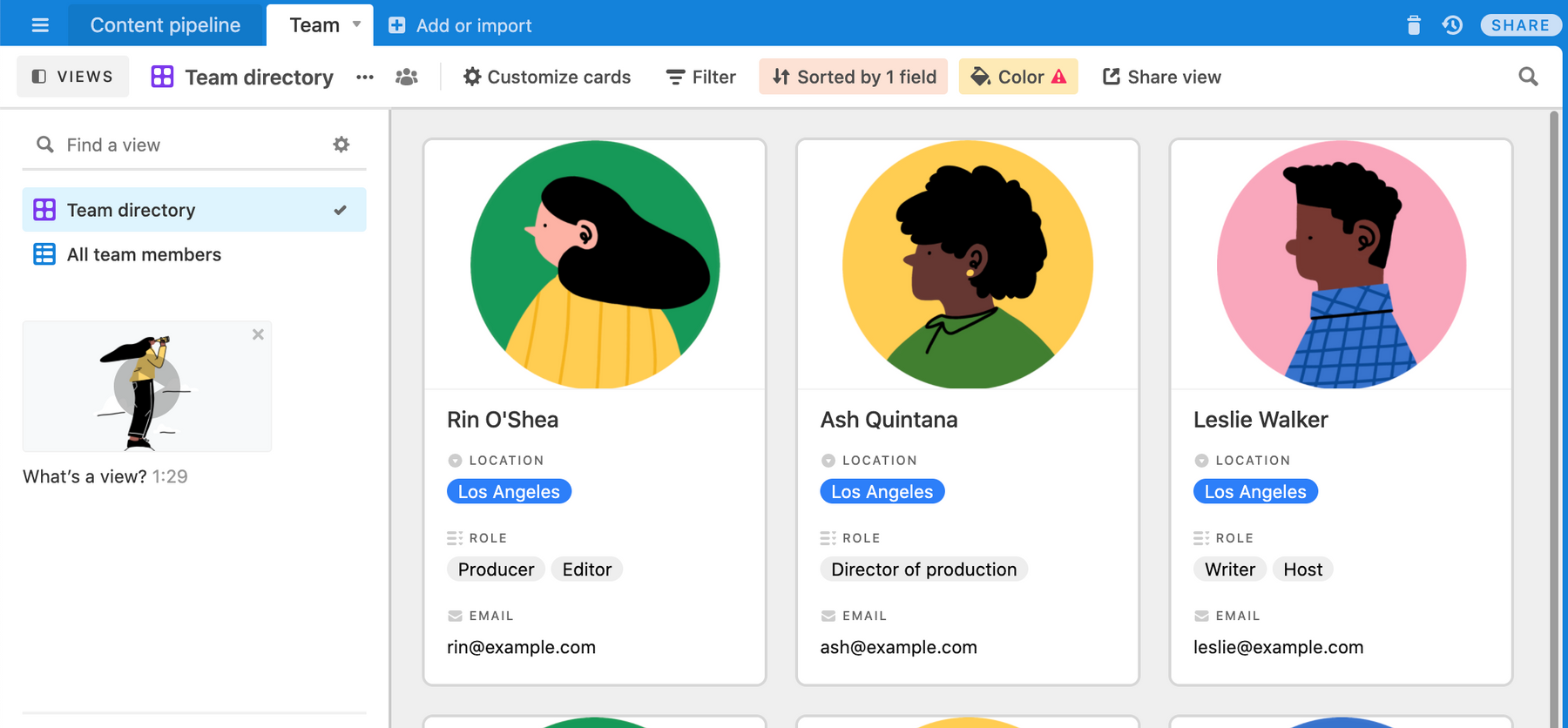Open the trash bin icon

(x=1414, y=25)
